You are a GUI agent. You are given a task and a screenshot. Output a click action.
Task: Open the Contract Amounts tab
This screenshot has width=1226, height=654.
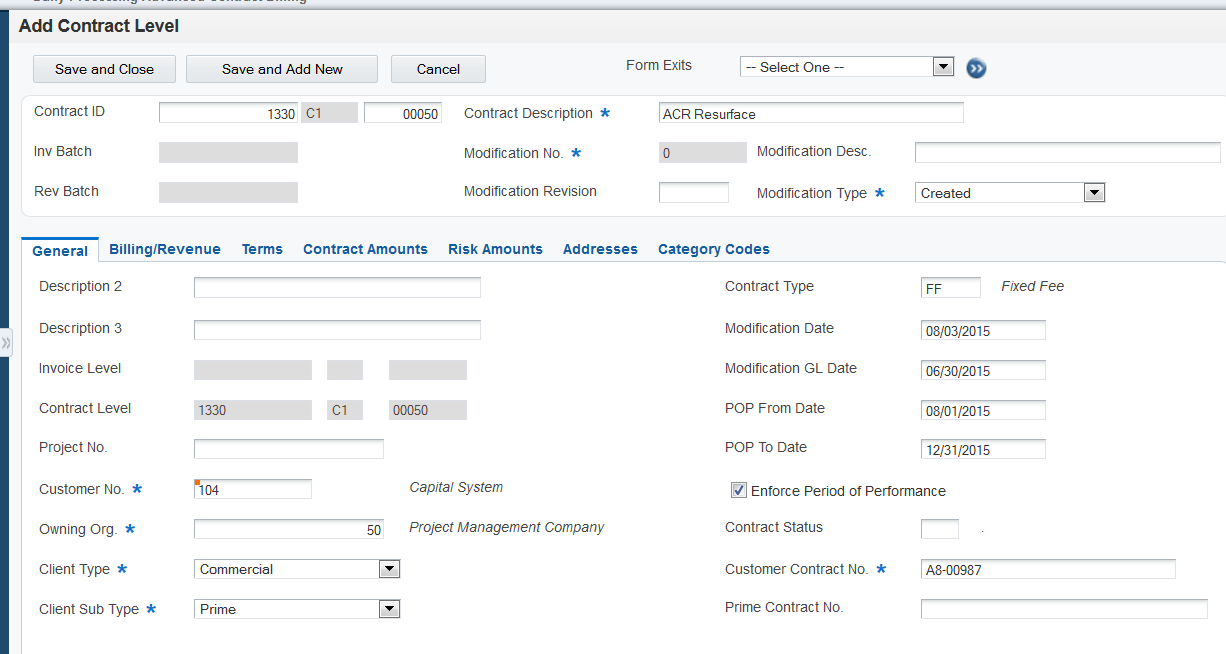365,249
